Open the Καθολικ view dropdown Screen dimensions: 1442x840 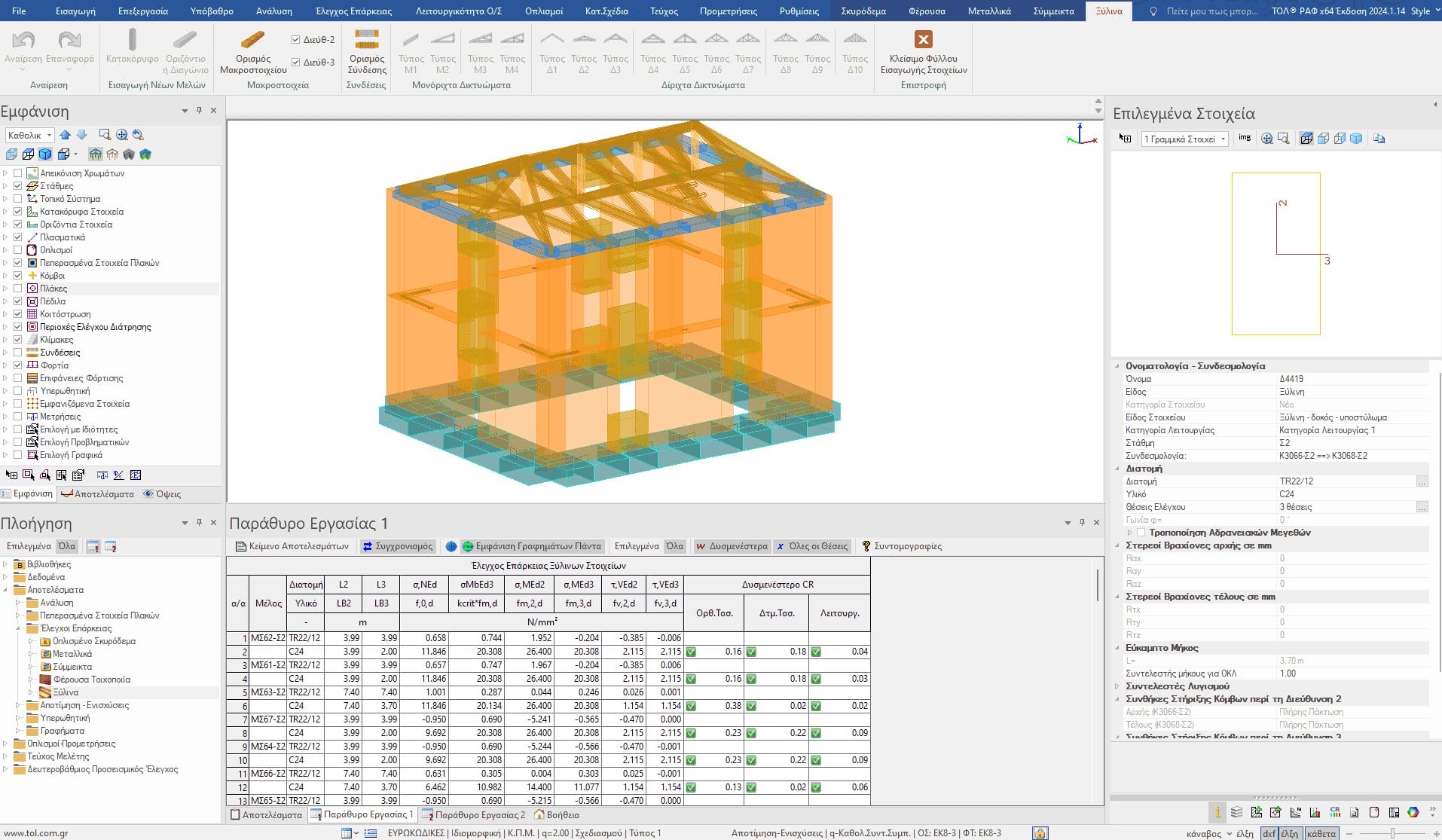tap(30, 136)
